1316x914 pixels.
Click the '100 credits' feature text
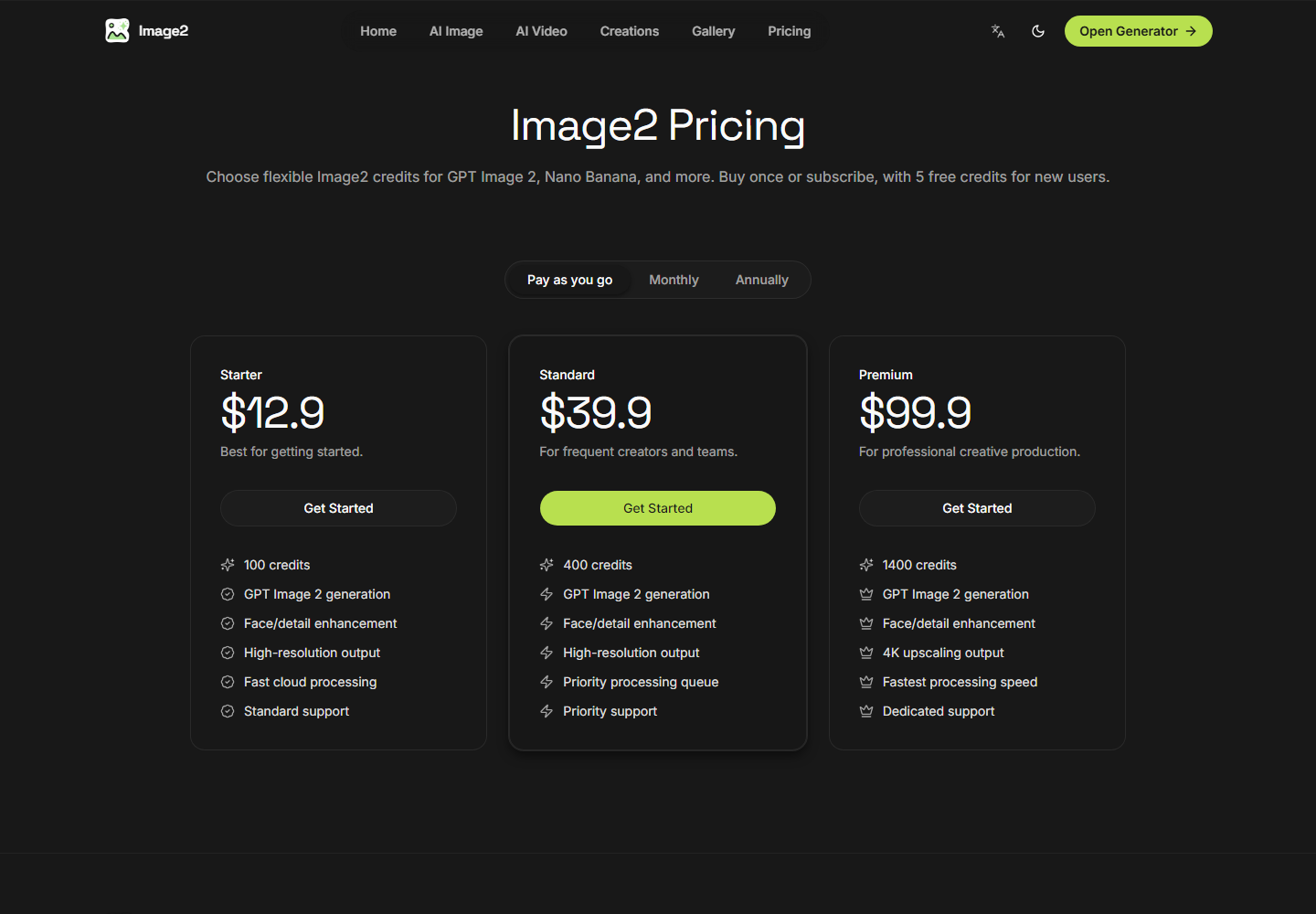click(x=277, y=565)
